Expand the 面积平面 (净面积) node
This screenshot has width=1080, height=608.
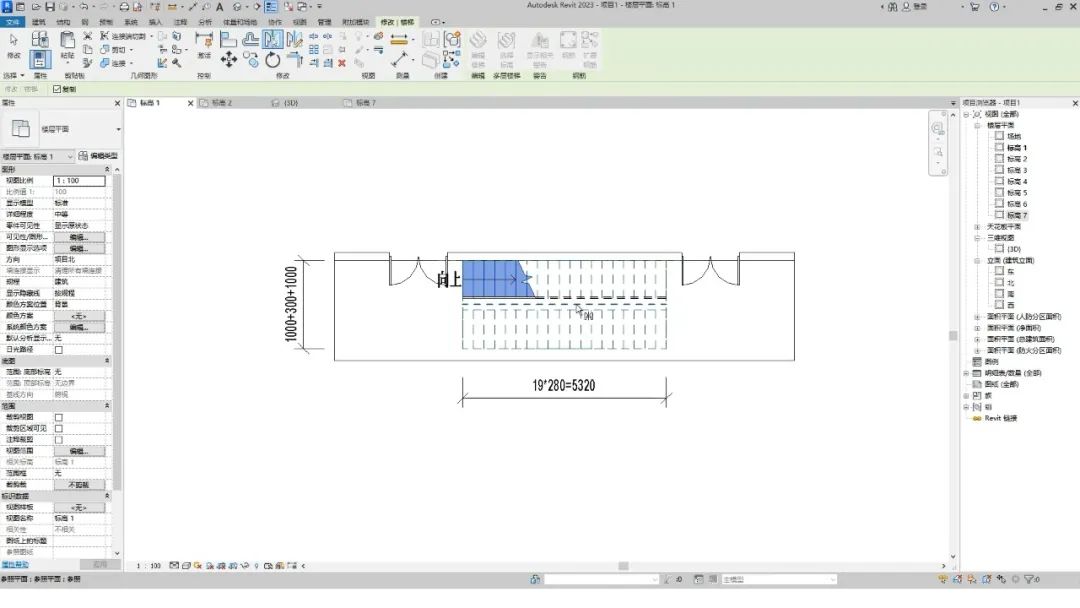pos(977,328)
